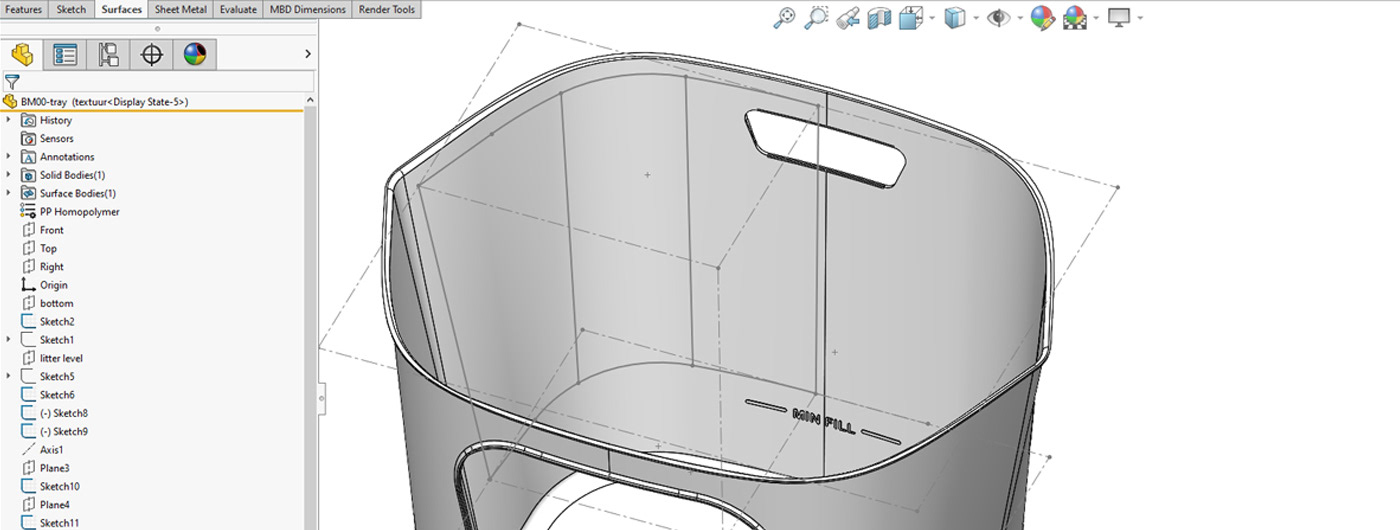Open the MBD Dimensions tab
This screenshot has height=530, width=1400.
click(308, 9)
